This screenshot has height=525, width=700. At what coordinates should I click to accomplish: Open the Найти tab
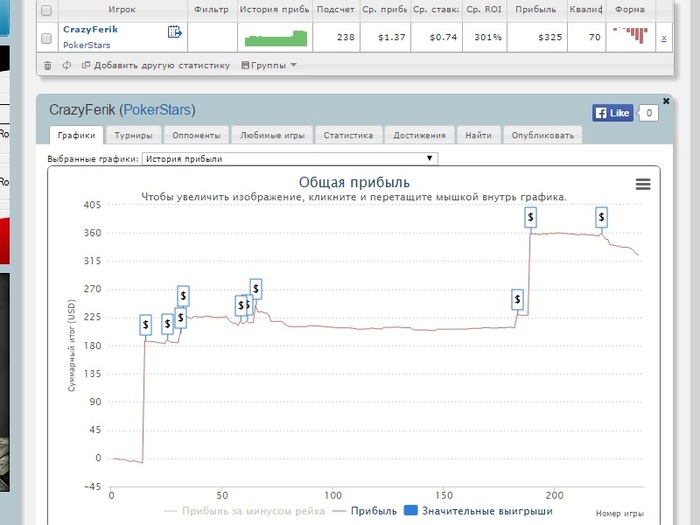tap(478, 135)
